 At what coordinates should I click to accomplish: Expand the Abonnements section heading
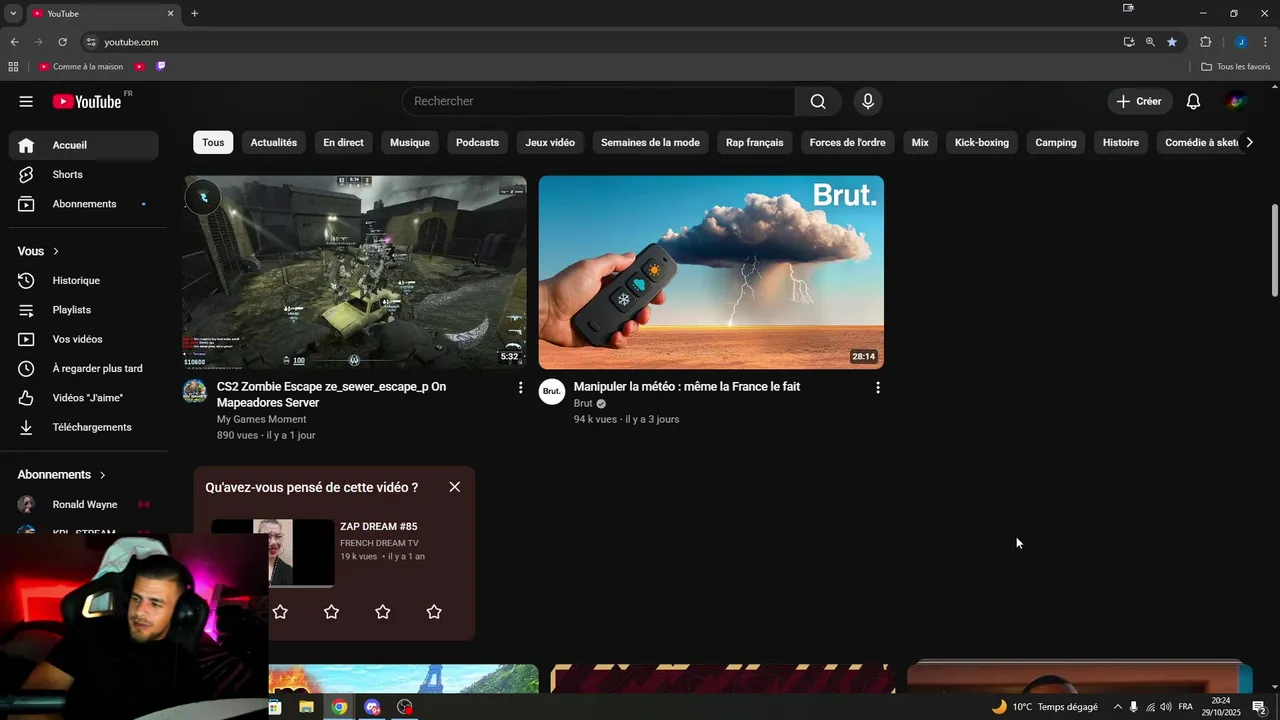62,475
